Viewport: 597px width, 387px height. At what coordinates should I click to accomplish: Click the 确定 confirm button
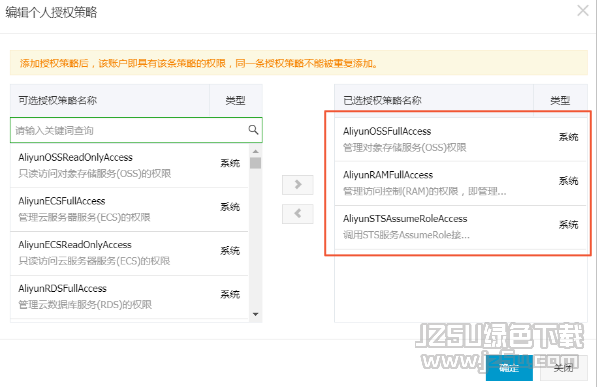[x=509, y=368]
